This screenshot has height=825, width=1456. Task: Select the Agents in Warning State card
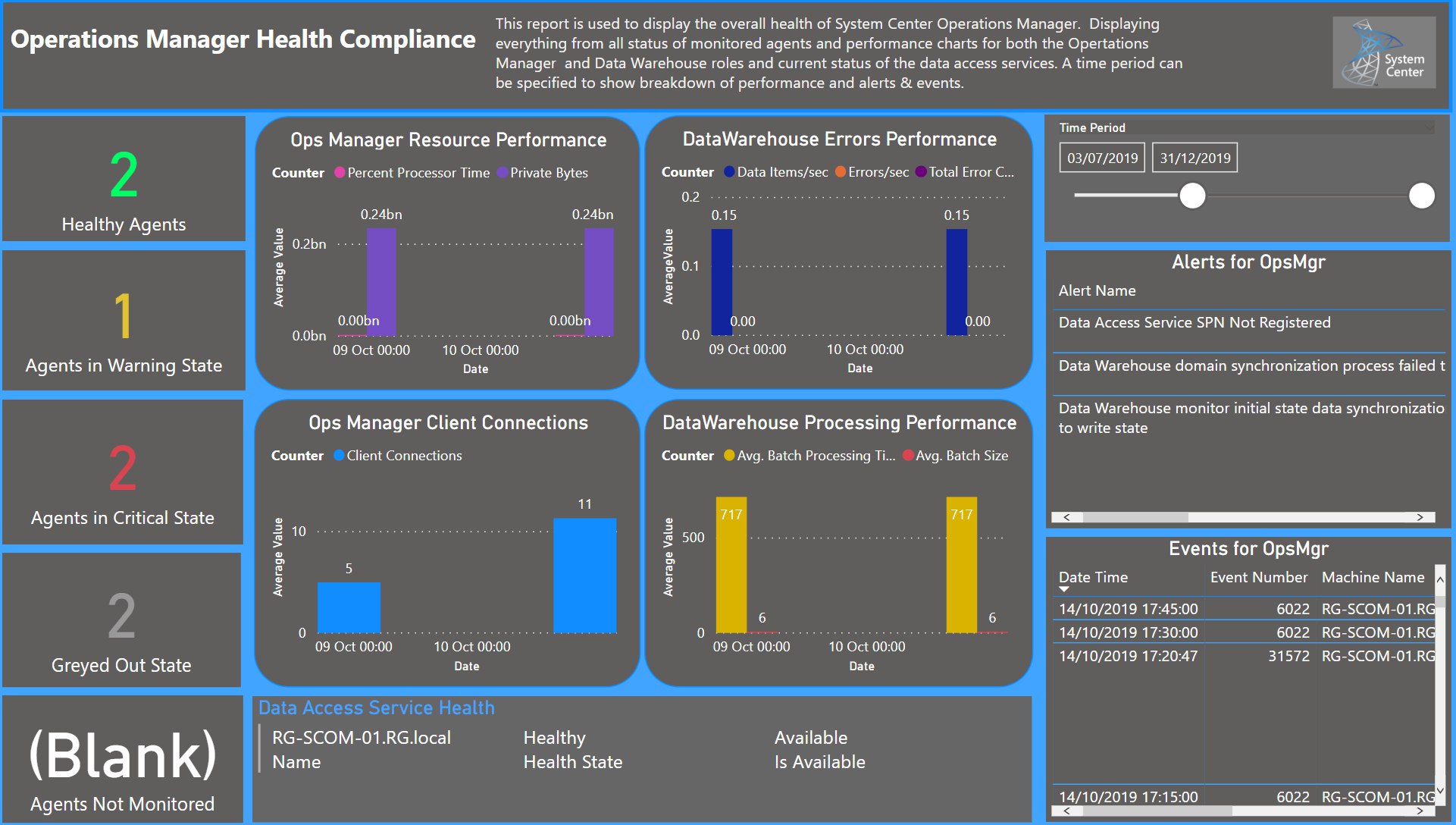(124, 321)
